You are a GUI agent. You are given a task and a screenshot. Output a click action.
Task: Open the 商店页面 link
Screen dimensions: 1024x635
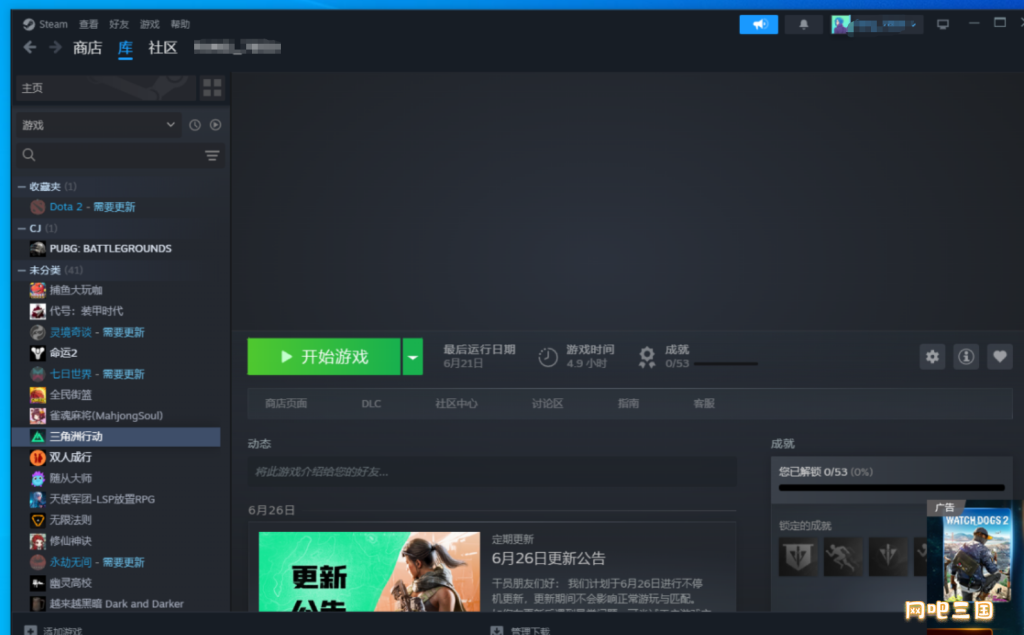point(286,404)
